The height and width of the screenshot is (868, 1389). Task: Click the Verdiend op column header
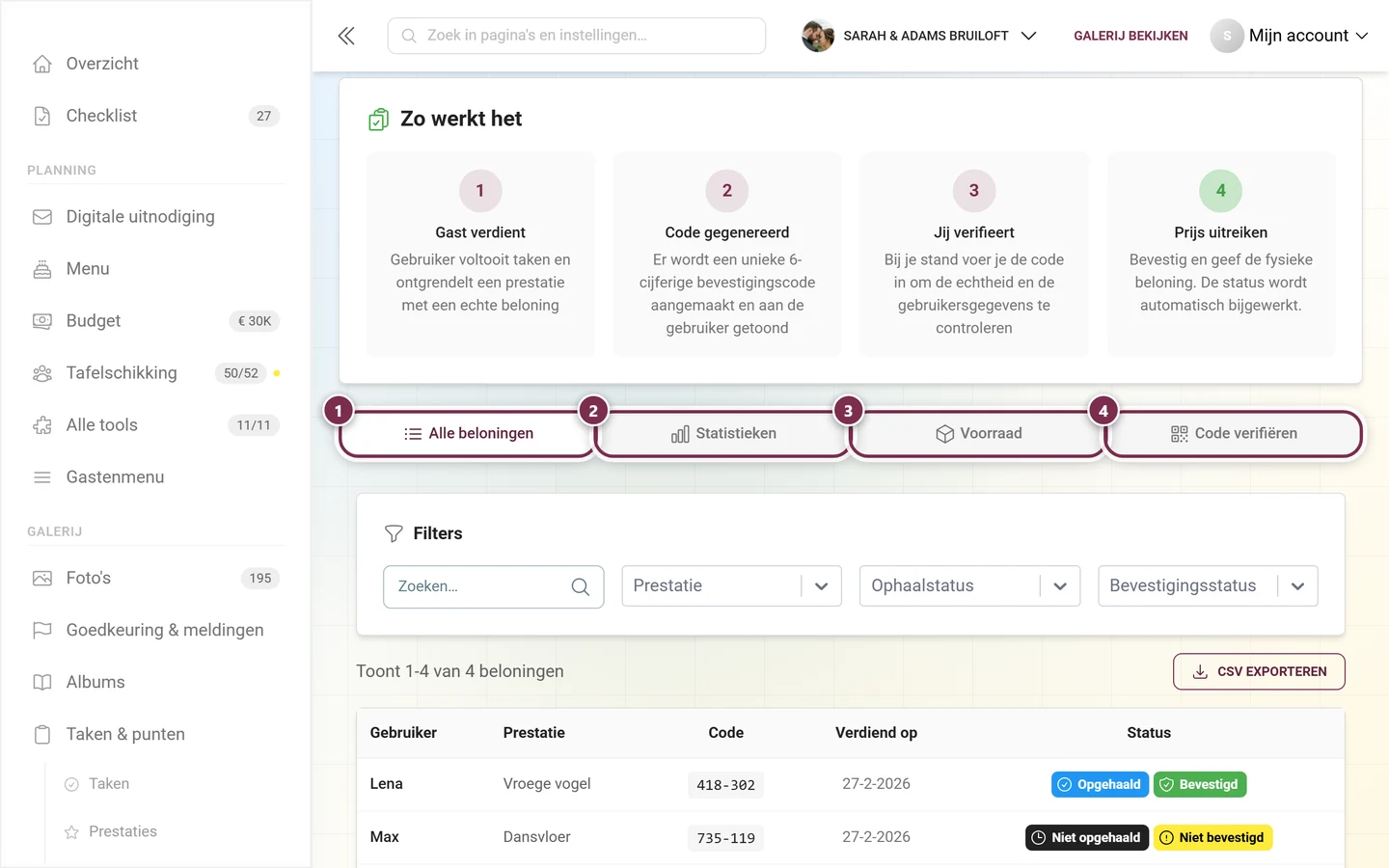point(876,733)
